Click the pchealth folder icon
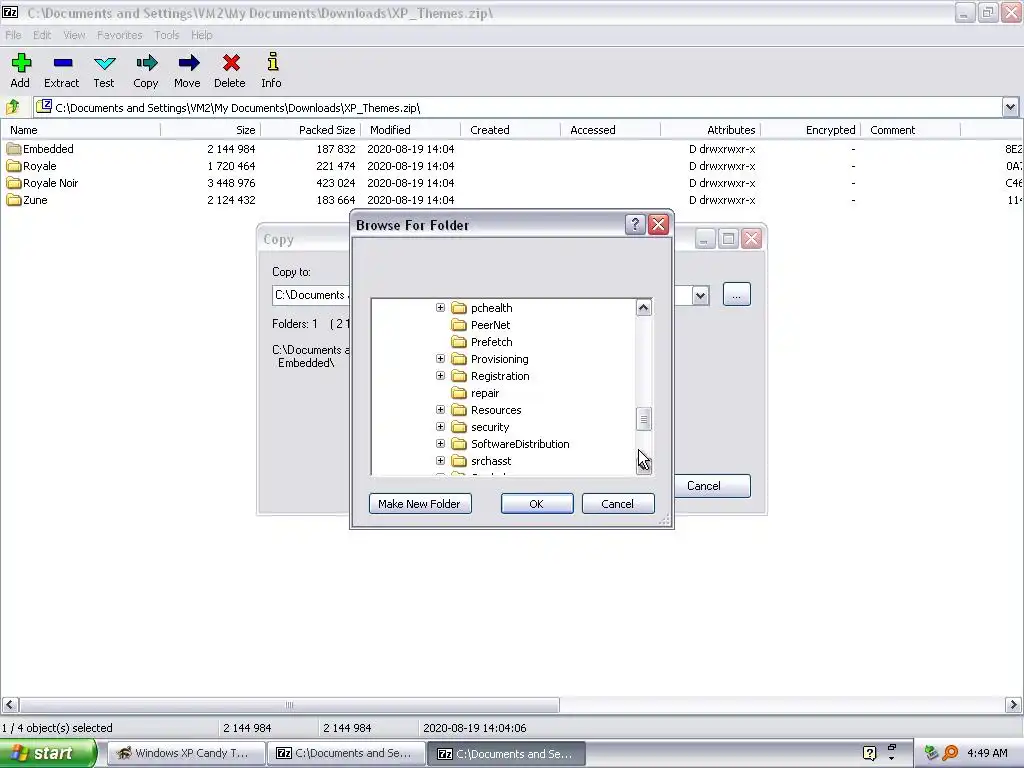 pos(459,308)
